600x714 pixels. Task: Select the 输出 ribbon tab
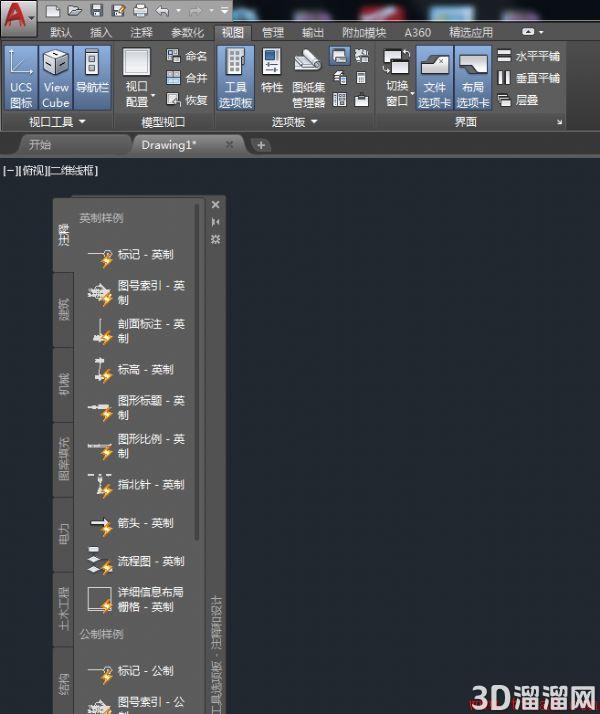pos(313,32)
